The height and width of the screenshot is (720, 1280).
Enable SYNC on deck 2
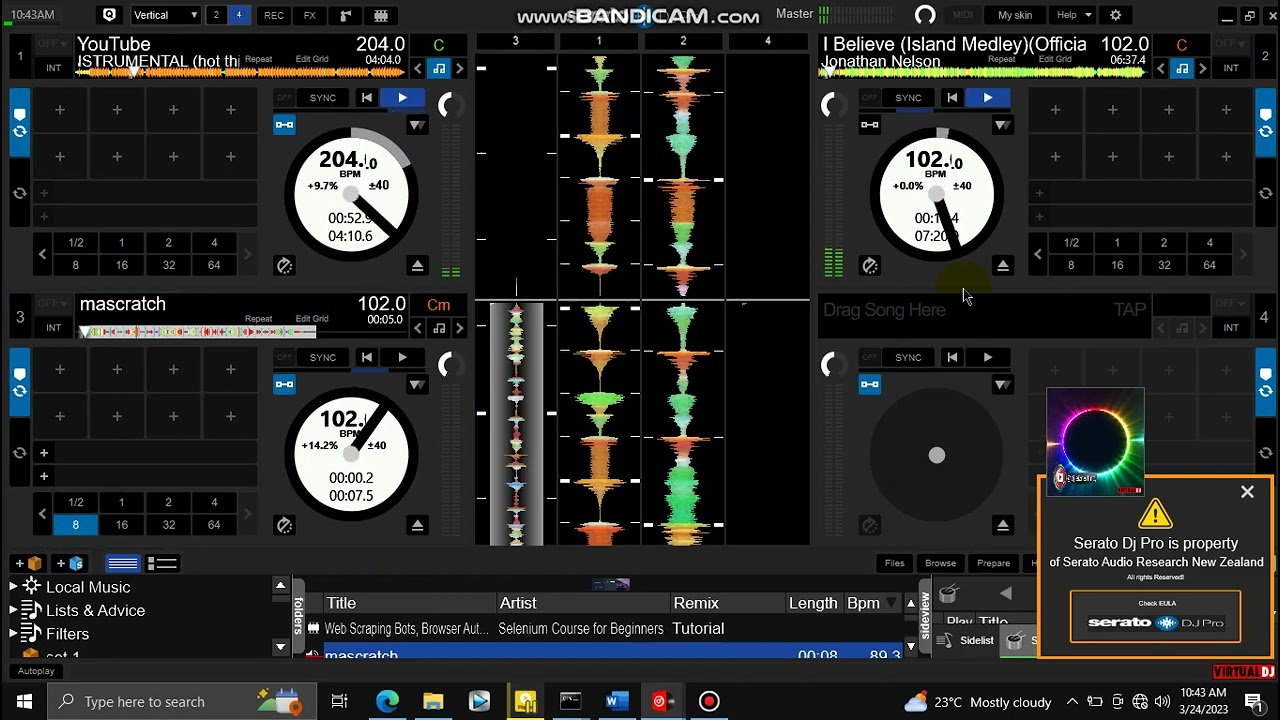click(x=908, y=97)
